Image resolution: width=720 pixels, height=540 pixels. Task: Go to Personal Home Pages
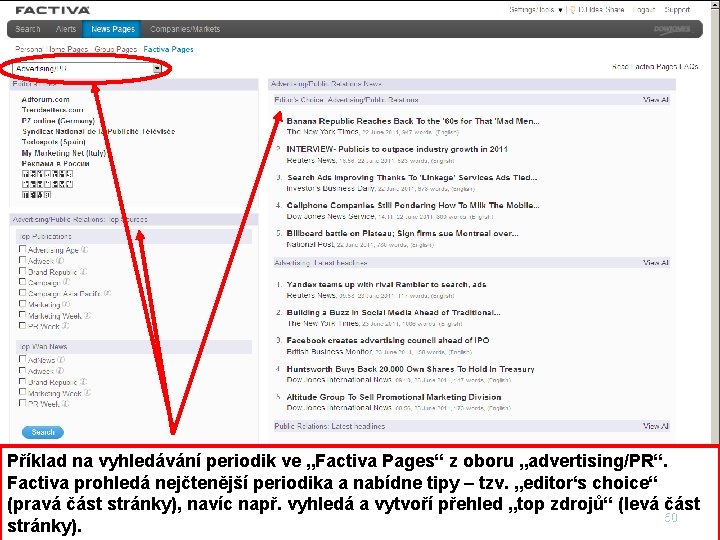point(51,49)
